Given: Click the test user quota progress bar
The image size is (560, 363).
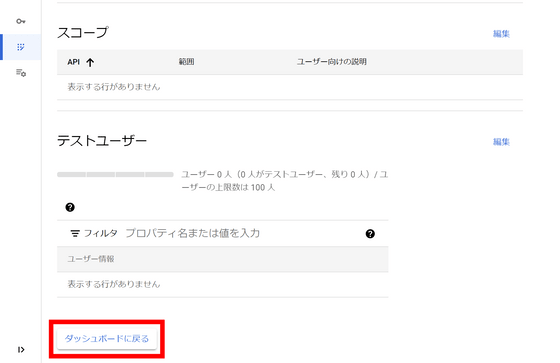Looking at the screenshot, I should pyautogui.click(x=115, y=175).
